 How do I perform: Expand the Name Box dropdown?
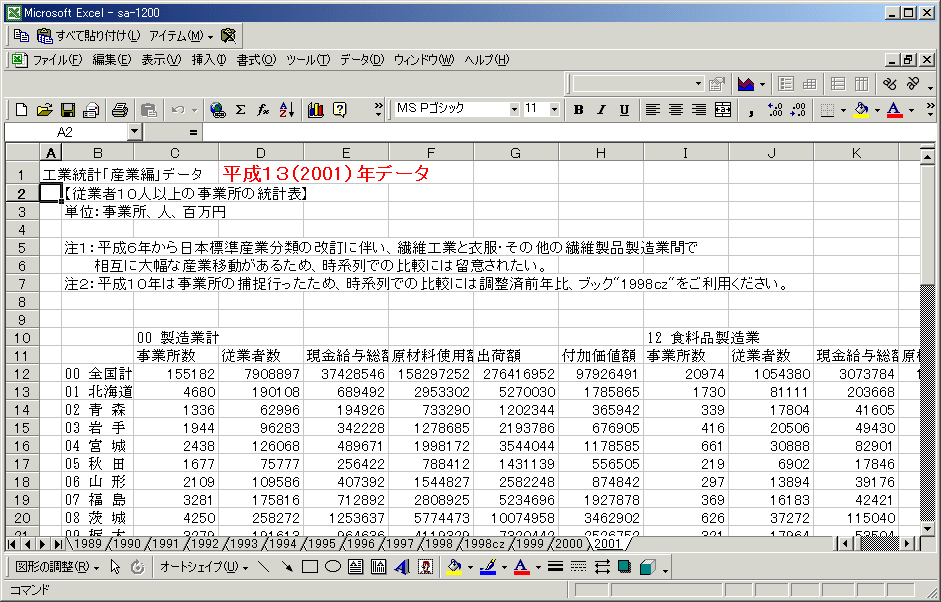(135, 132)
